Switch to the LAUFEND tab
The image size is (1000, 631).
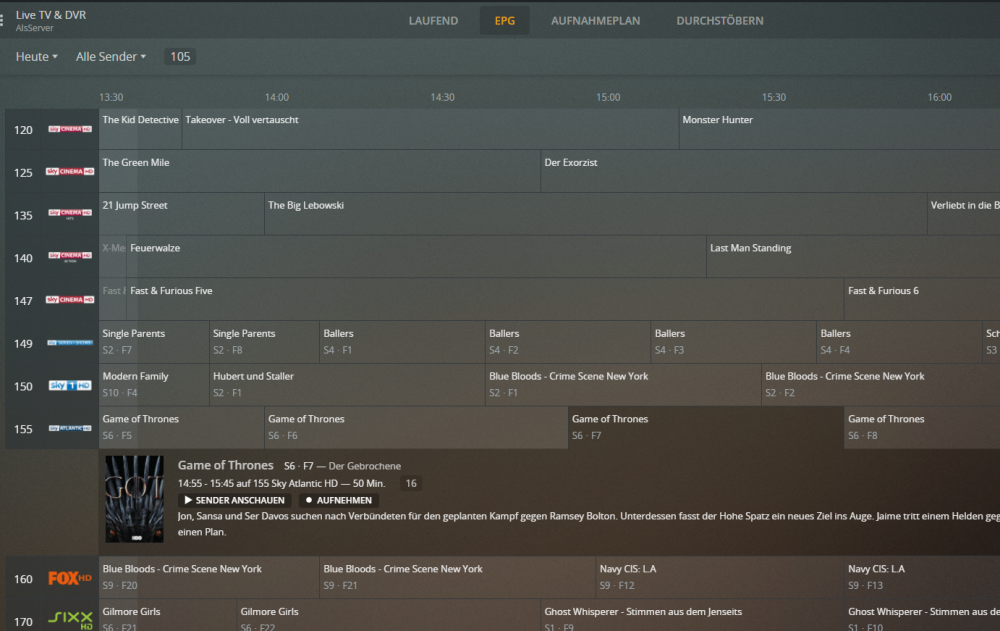[x=433, y=20]
